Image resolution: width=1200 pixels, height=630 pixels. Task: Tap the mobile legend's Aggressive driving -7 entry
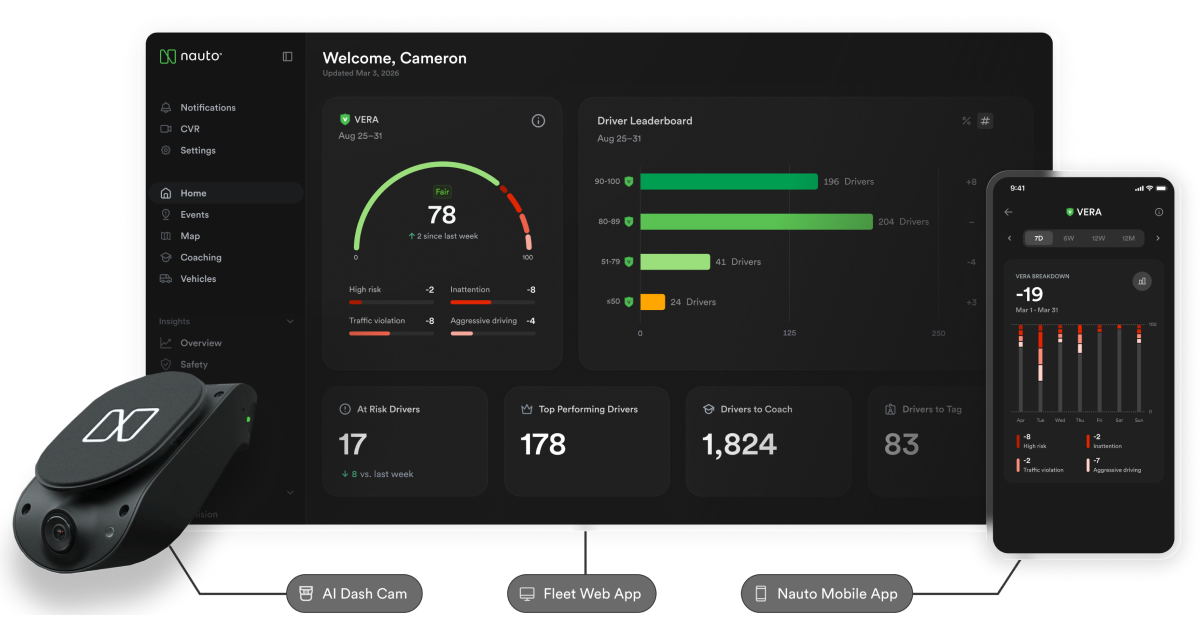click(x=1114, y=465)
